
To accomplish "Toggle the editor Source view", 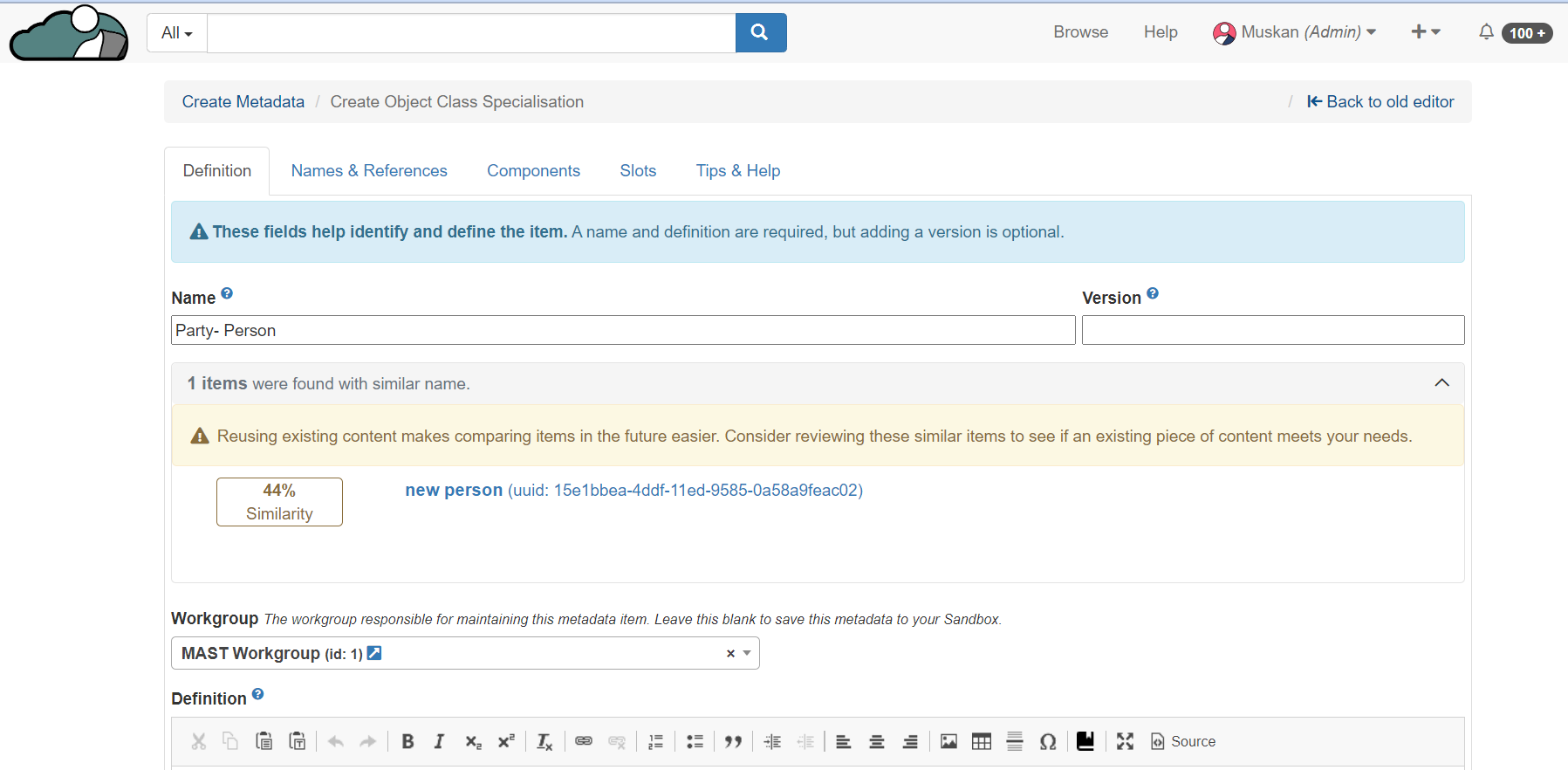I will [x=1183, y=741].
